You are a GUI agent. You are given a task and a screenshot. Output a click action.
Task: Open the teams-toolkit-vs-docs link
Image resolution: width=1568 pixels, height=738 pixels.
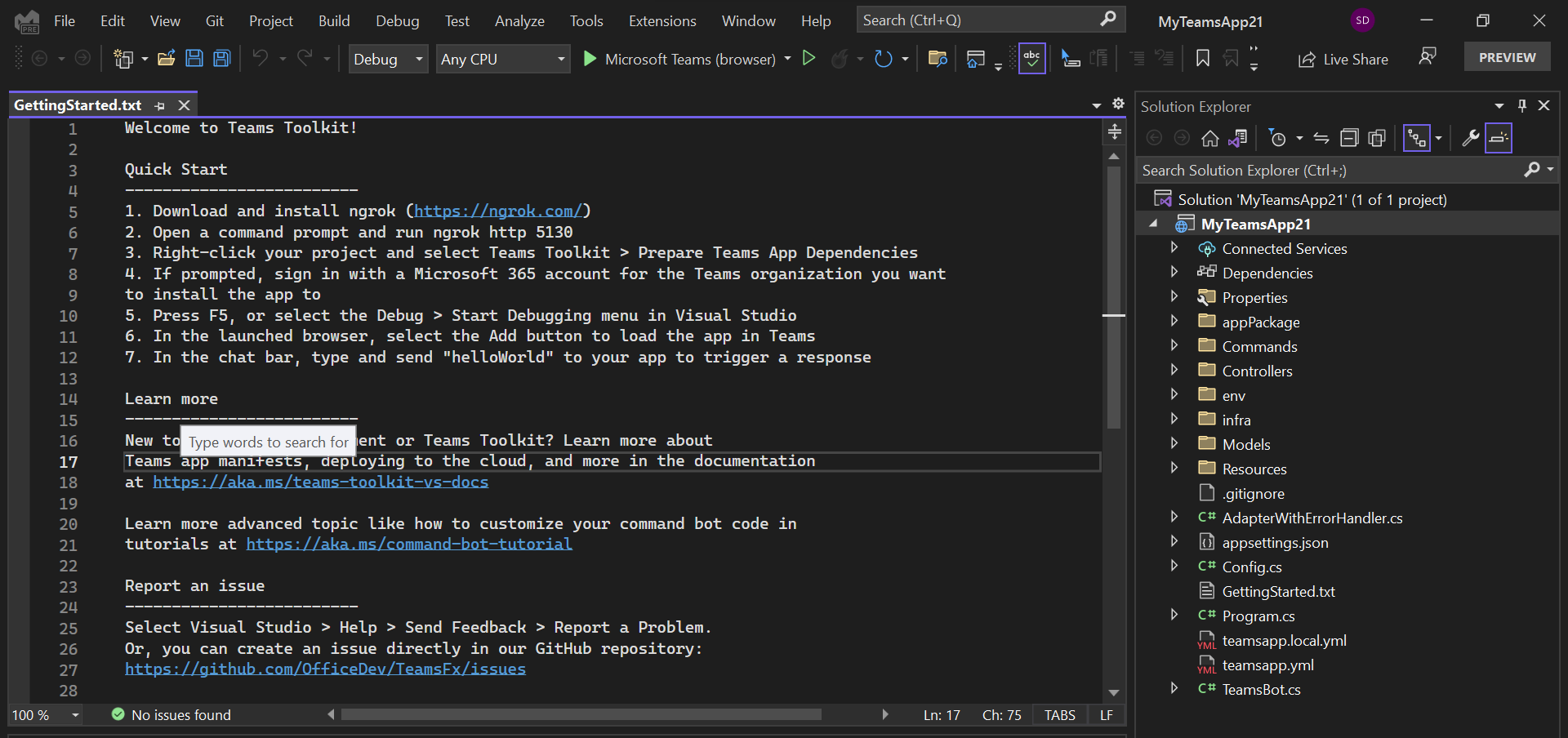point(320,482)
